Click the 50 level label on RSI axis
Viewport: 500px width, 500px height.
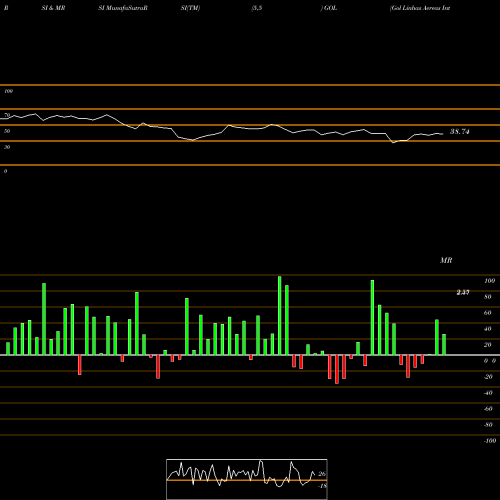(x=7, y=131)
